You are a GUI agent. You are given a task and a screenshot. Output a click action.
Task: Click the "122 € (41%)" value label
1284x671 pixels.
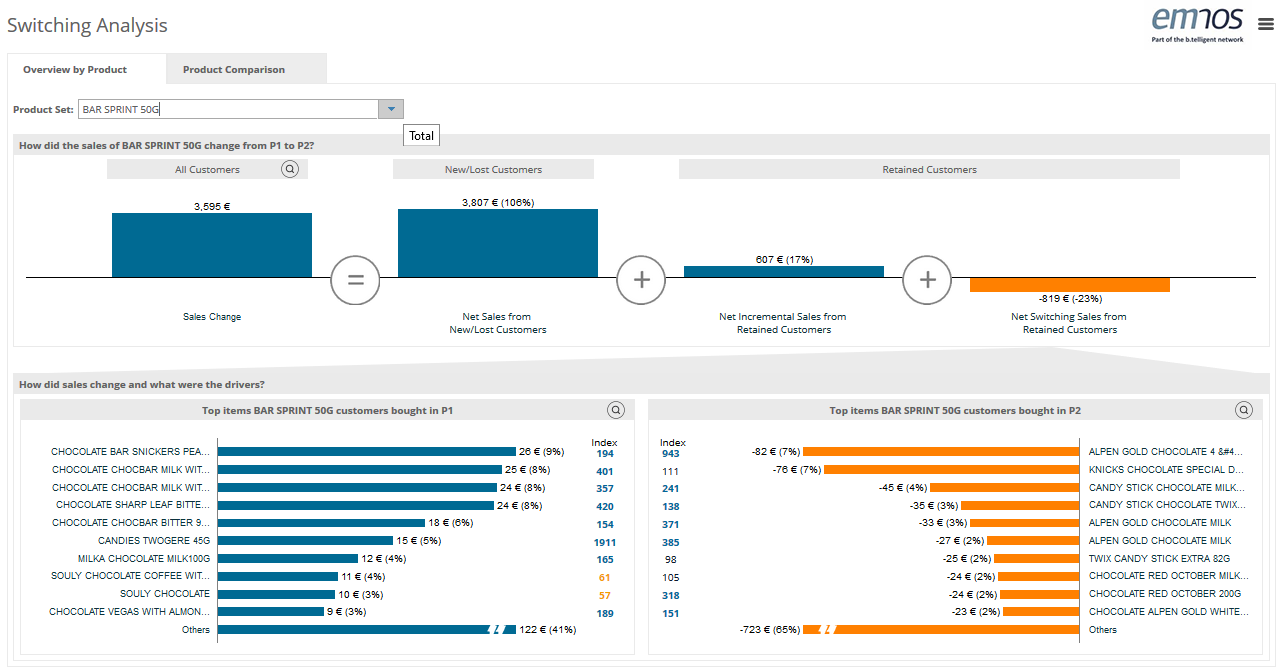pos(547,630)
